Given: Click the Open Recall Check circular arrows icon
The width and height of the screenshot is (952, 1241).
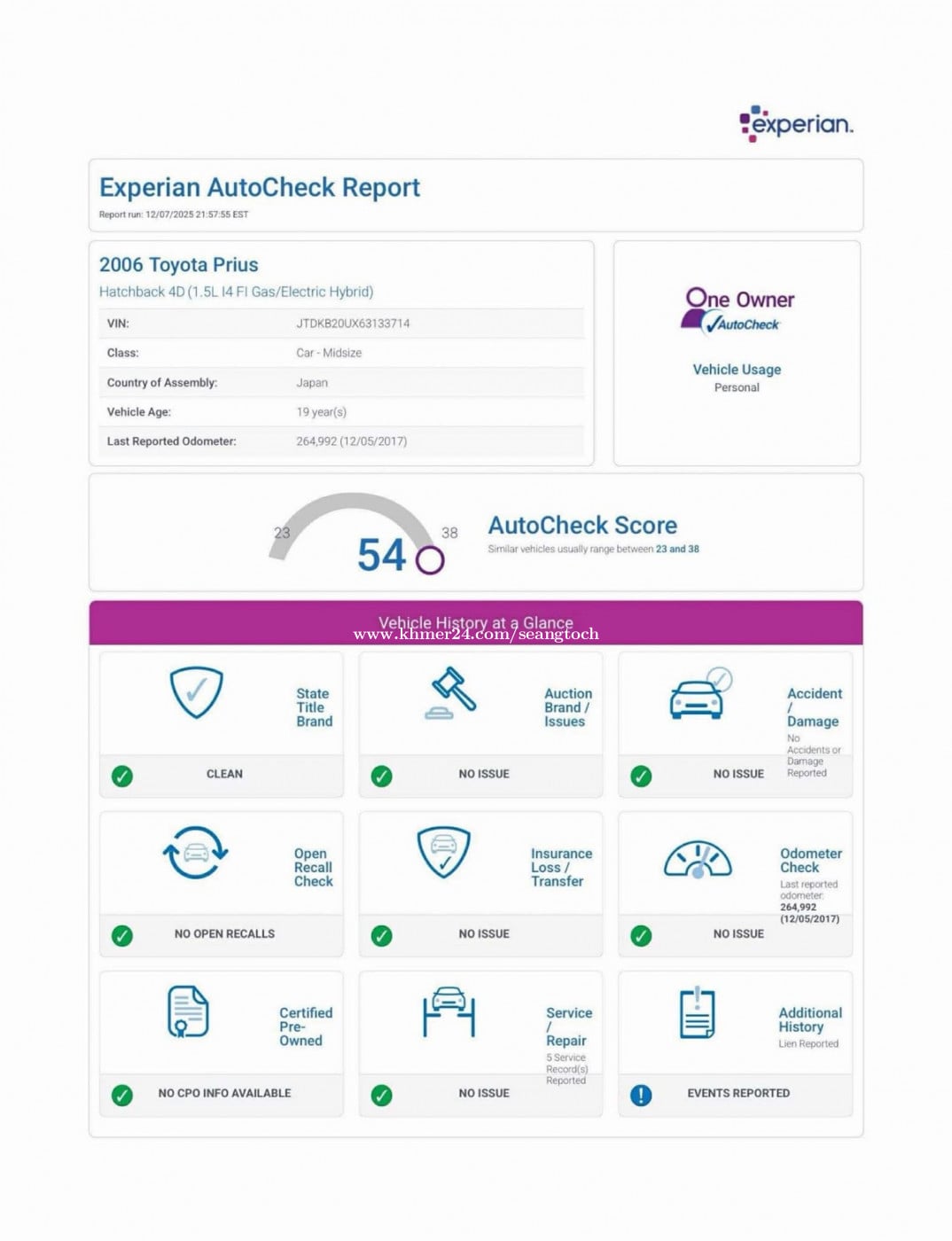Looking at the screenshot, I should (x=196, y=853).
